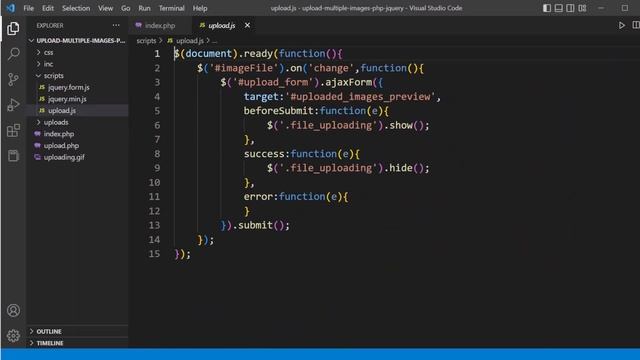Toggle the primary side bar
The width and height of the screenshot is (640, 360).
547,8
